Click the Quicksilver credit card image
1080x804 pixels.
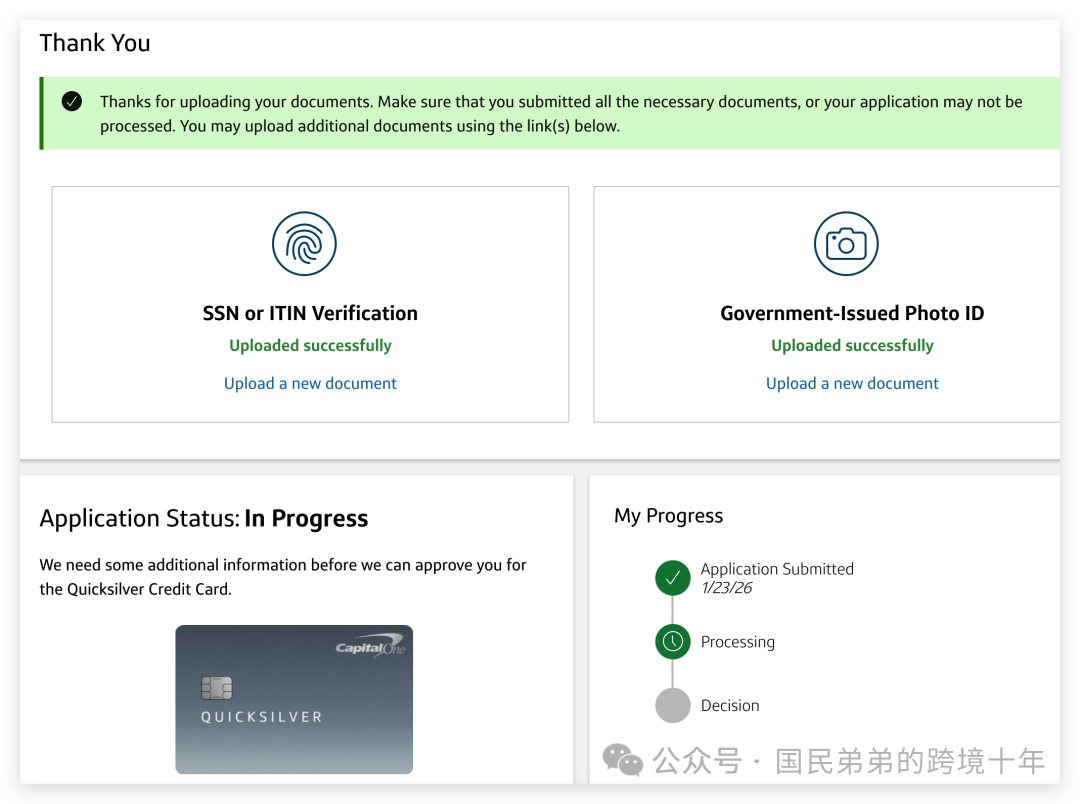pyautogui.click(x=294, y=699)
